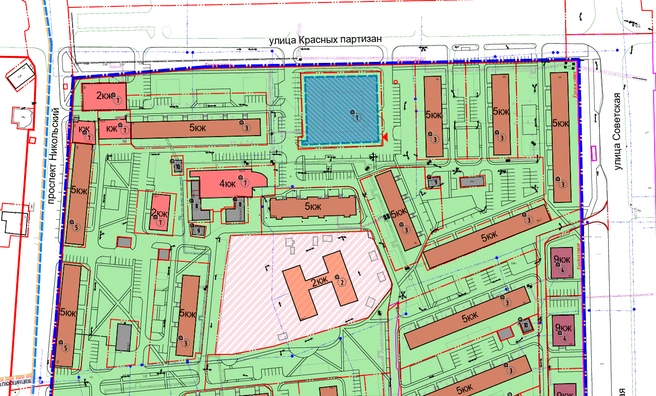The height and width of the screenshot is (396, 656).
Task: Select the long 5юж building along улица Советская
Action: [x=561, y=137]
